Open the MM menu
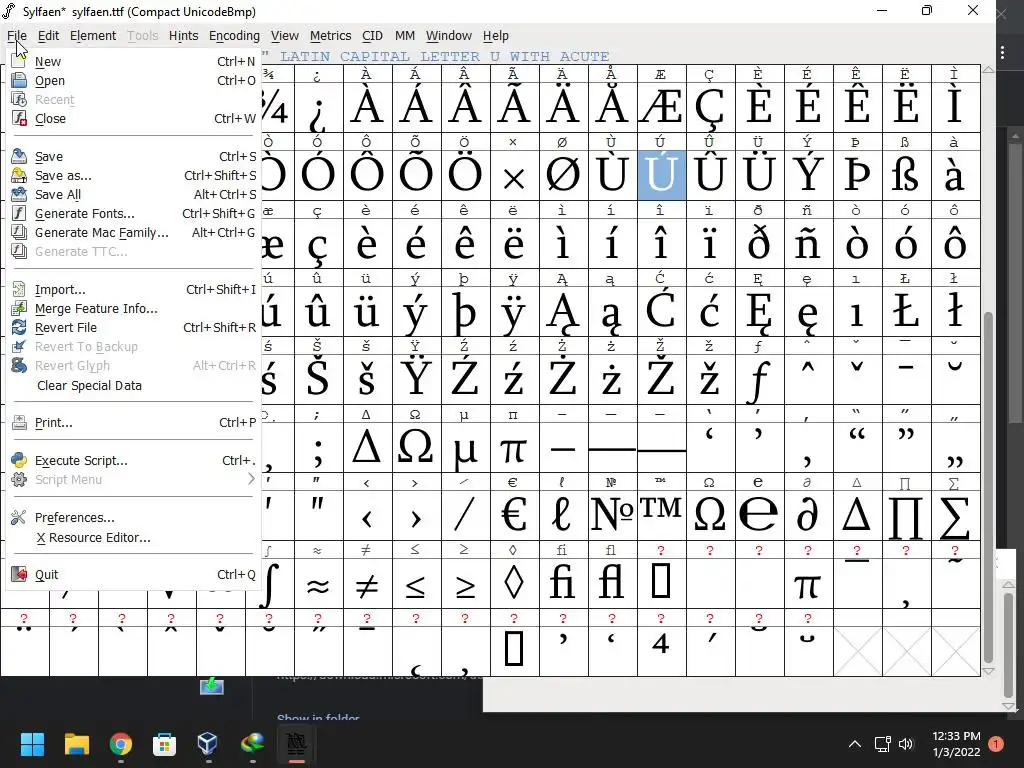This screenshot has width=1024, height=768. [405, 36]
